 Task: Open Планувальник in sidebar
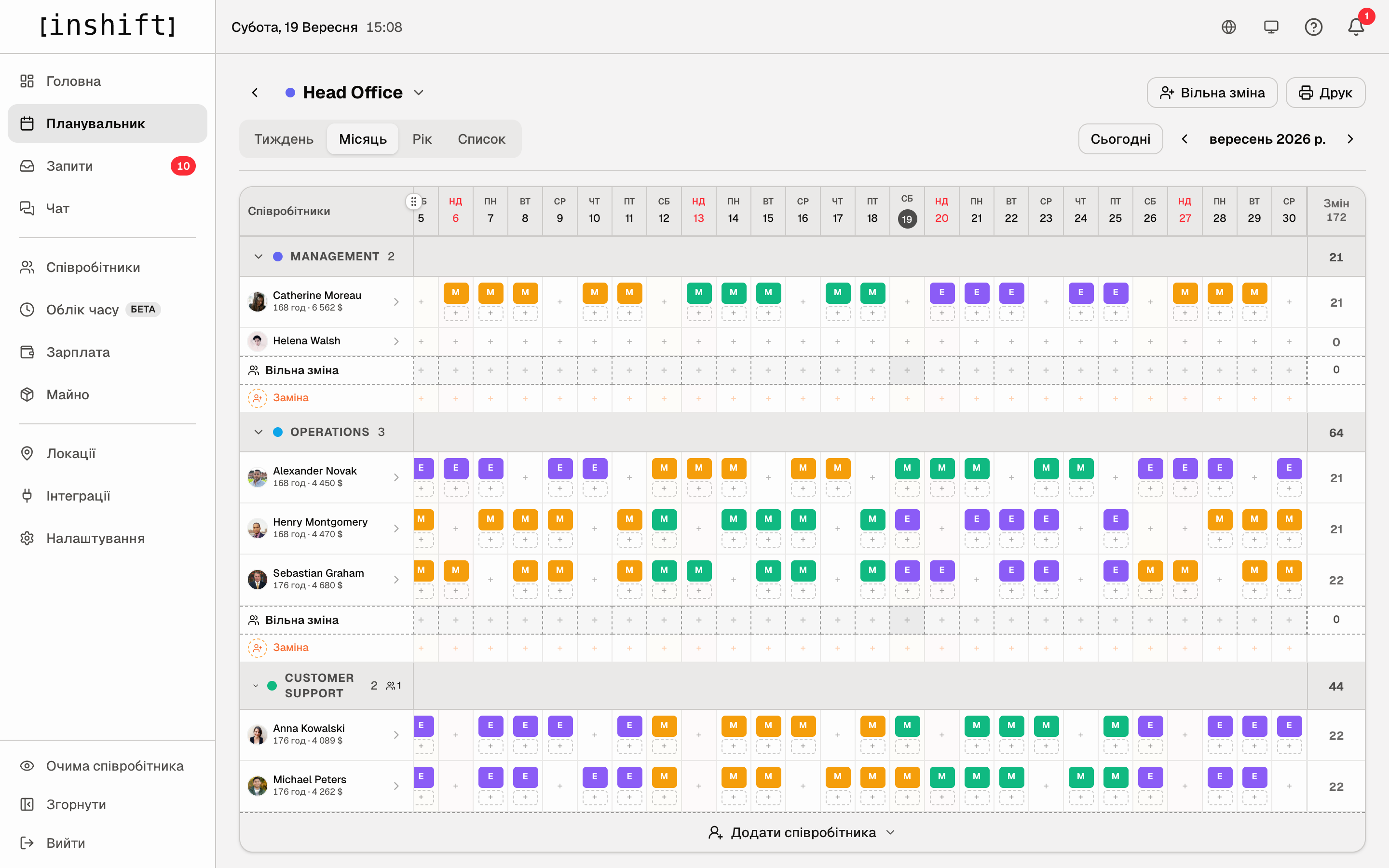point(108,123)
